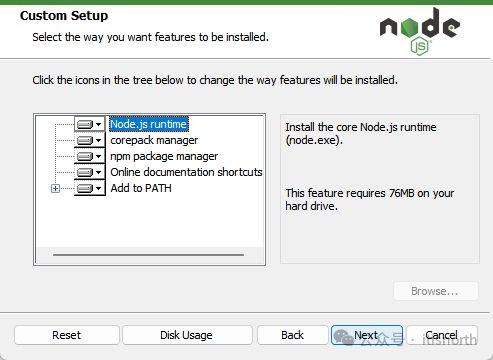This screenshot has width=493, height=360.
Task: Expand the Add to PATH tree node
Action: click(55, 189)
